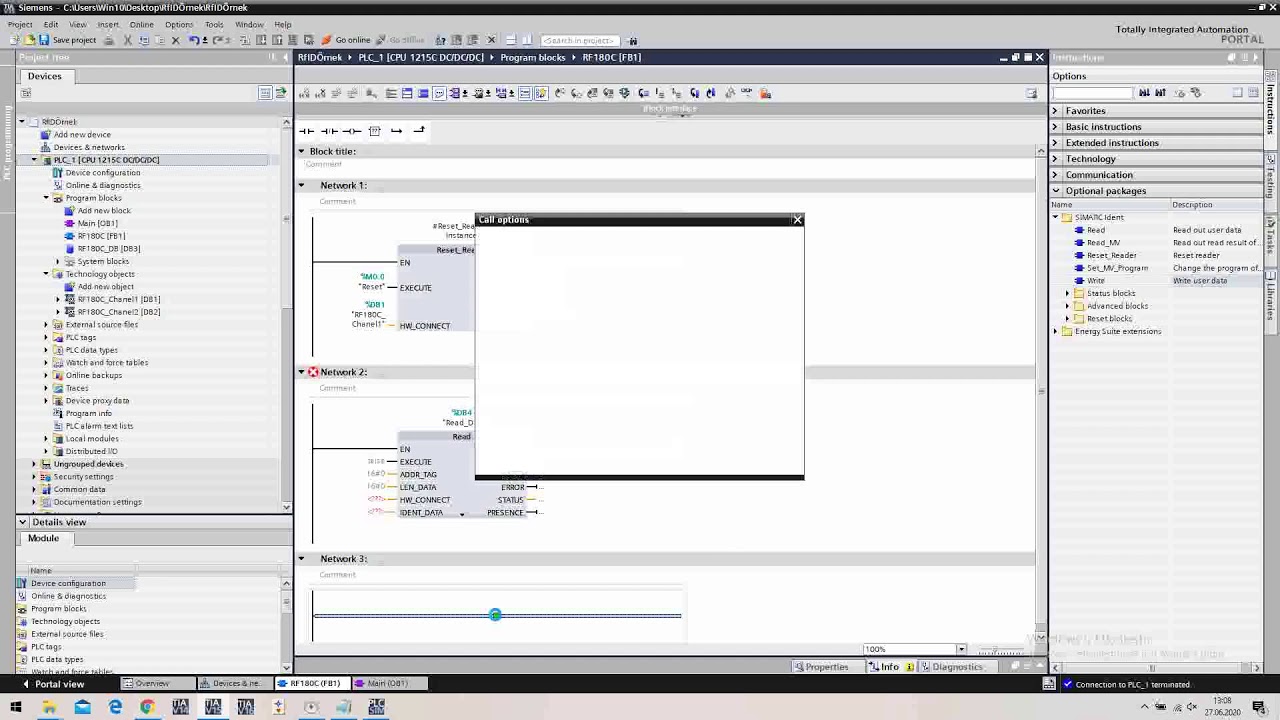1280x720 pixels.
Task: Click the 'Connection to PLC_1 terminated' status message
Action: [x=1132, y=685]
